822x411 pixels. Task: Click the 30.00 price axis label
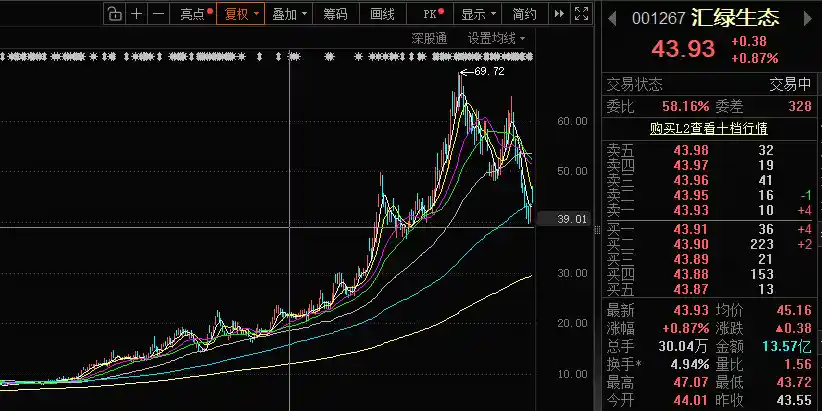tap(572, 273)
